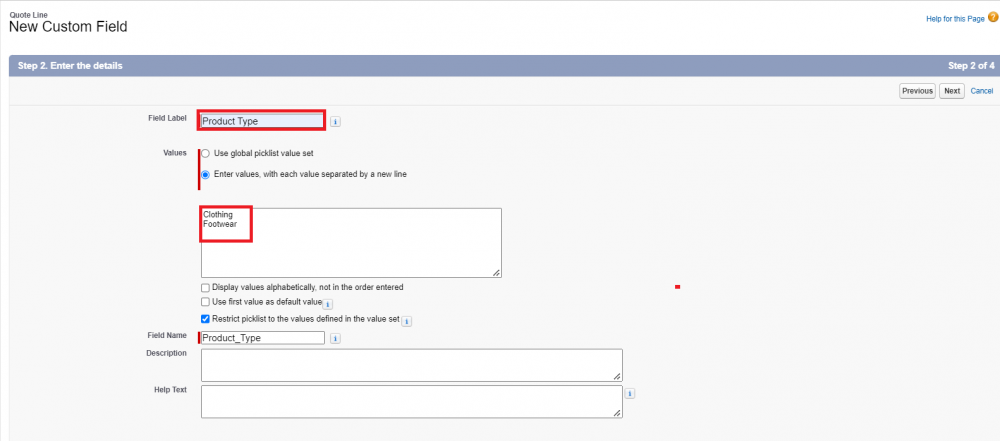Click the orange help question mark icon
The height and width of the screenshot is (441, 1000).
coord(993,18)
